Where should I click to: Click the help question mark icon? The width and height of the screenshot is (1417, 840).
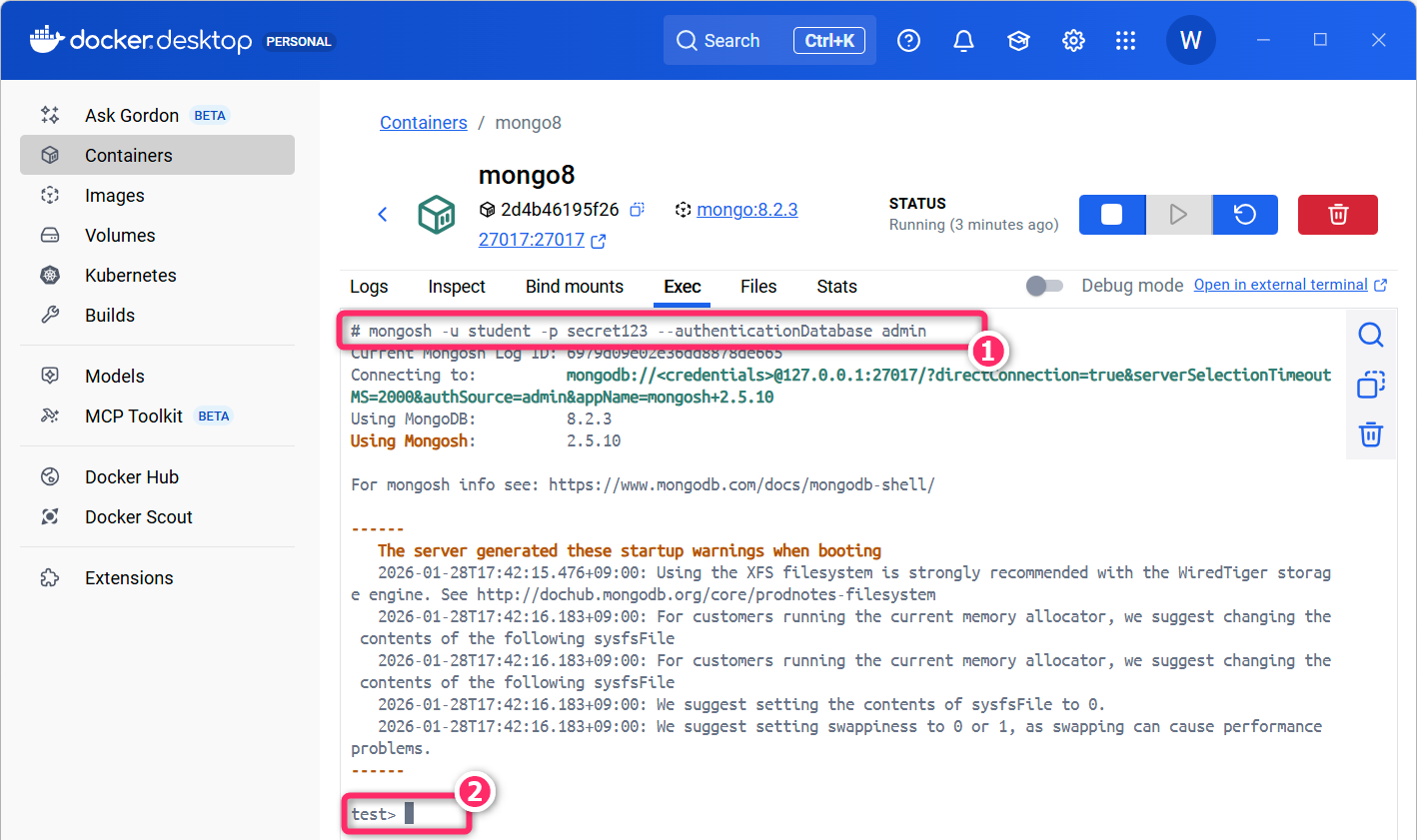click(908, 41)
